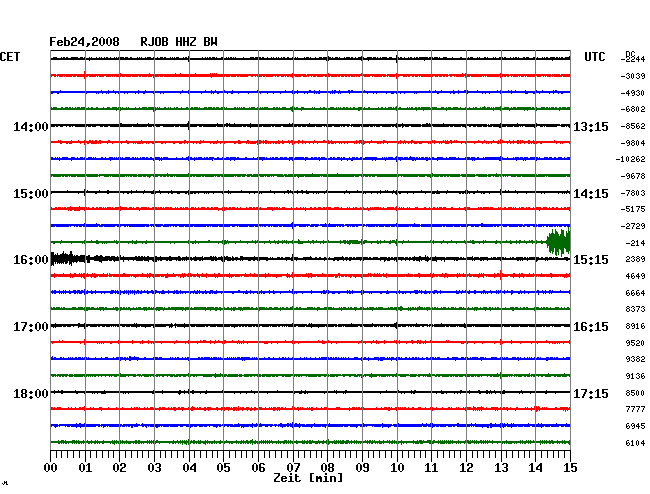Click the DC value 9136

pos(635,376)
